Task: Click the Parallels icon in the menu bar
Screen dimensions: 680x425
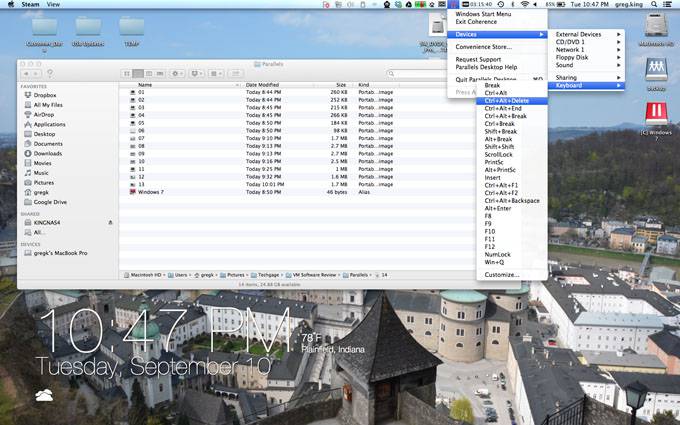Action: (453, 4)
